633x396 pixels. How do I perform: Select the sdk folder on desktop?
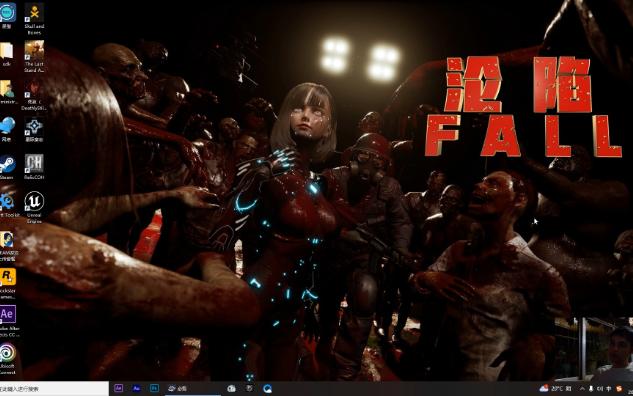pos(7,54)
